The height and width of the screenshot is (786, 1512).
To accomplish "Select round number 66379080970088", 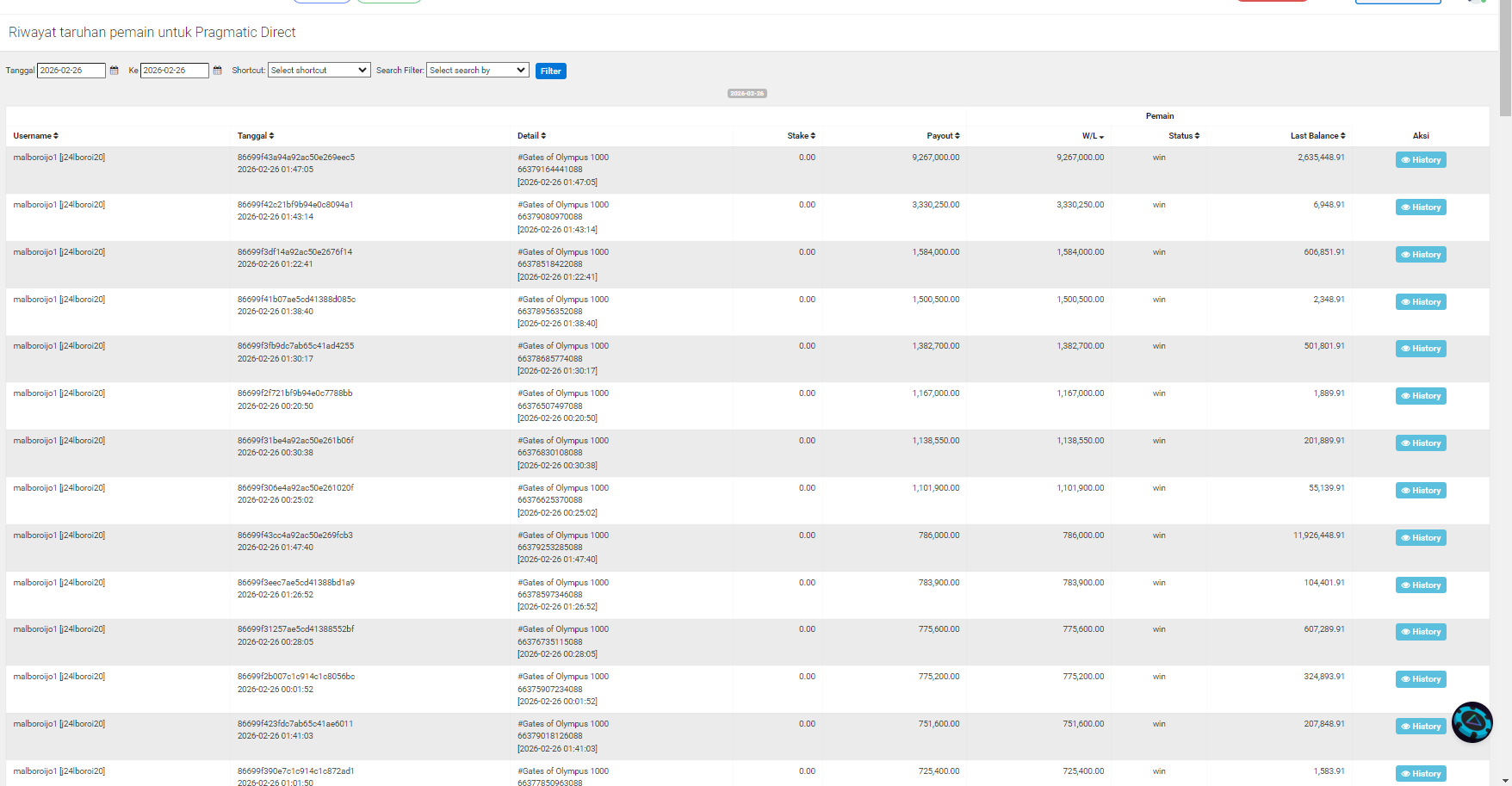I will (x=549, y=217).
